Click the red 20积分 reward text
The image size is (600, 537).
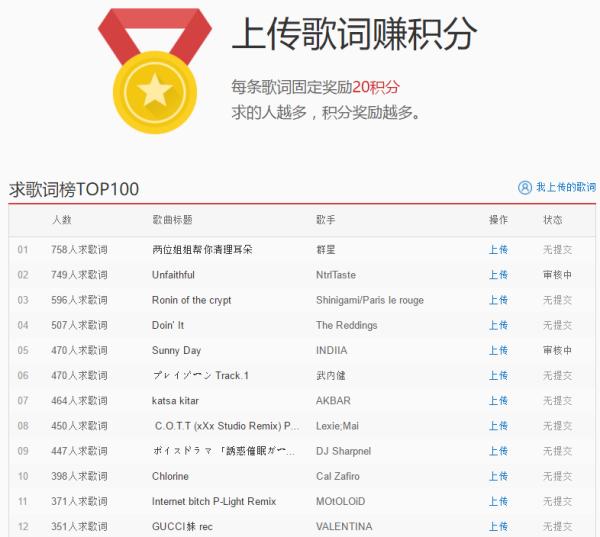pos(375,87)
